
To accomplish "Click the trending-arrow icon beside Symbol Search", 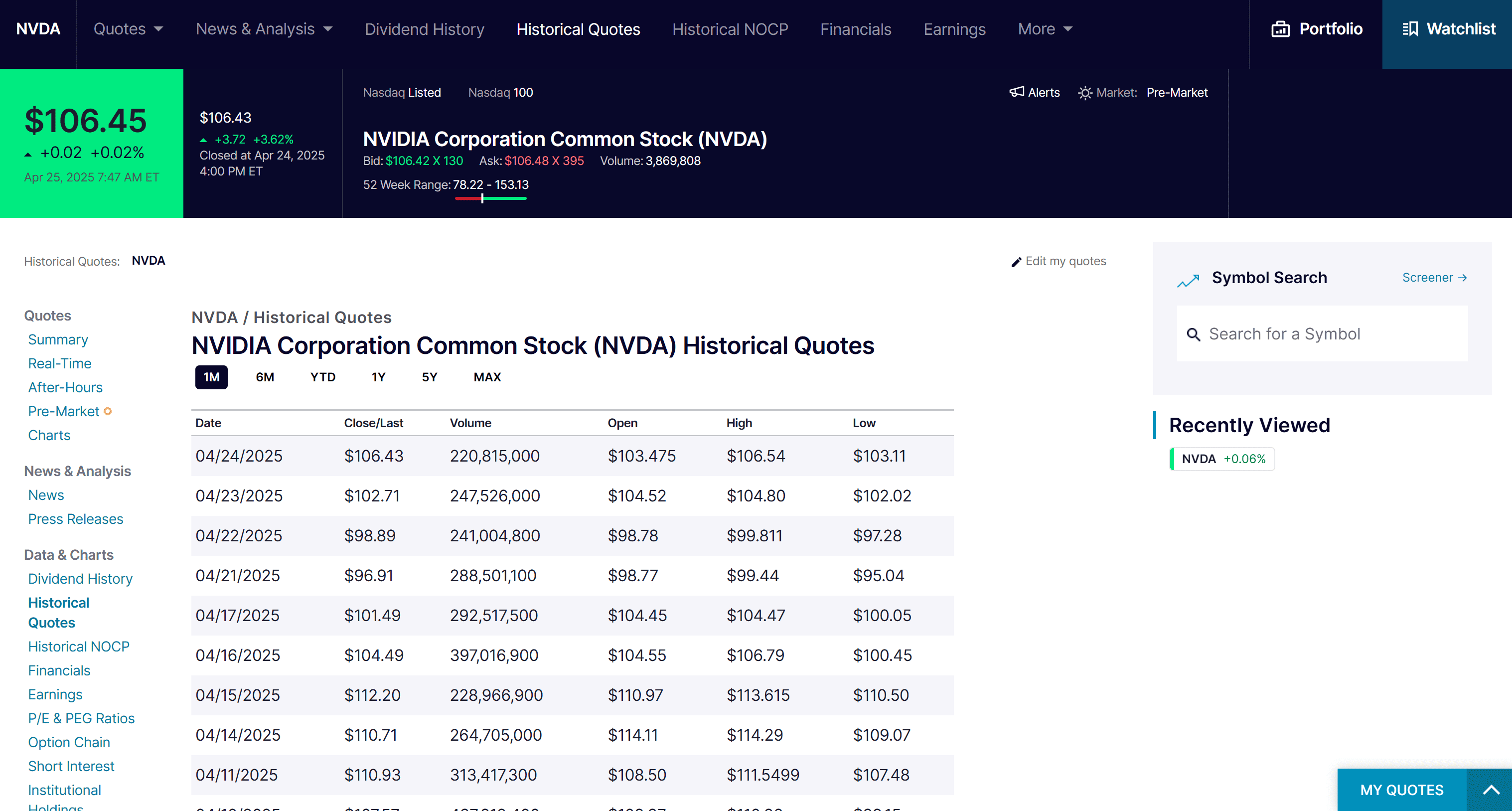I will point(1188,281).
